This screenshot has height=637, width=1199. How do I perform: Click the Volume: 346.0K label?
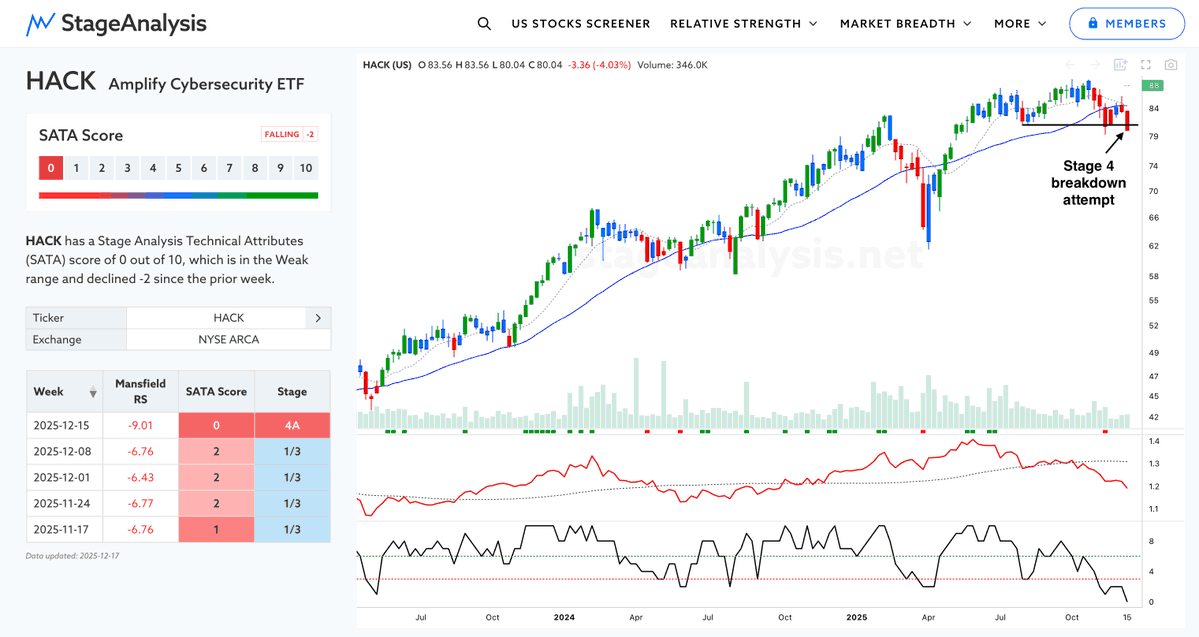[672, 65]
